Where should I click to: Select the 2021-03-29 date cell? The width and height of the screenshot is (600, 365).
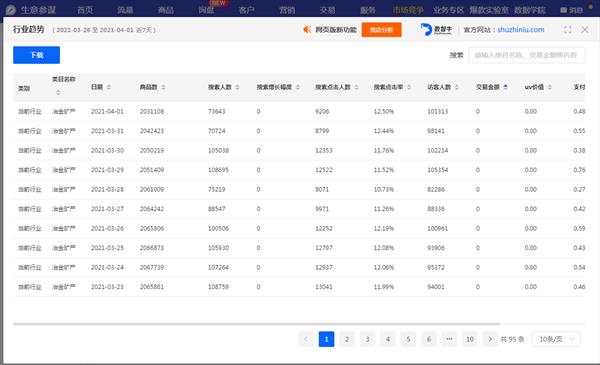tap(107, 170)
